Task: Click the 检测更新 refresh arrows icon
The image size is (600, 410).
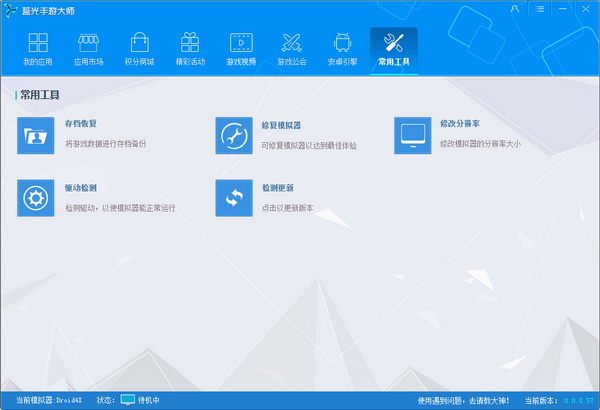Action: click(x=234, y=198)
